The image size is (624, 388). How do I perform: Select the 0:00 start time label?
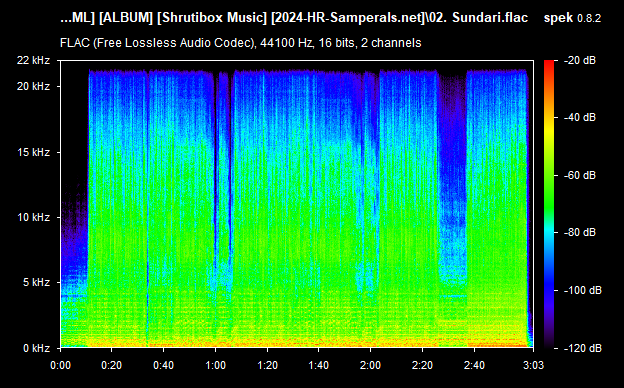pos(60,365)
